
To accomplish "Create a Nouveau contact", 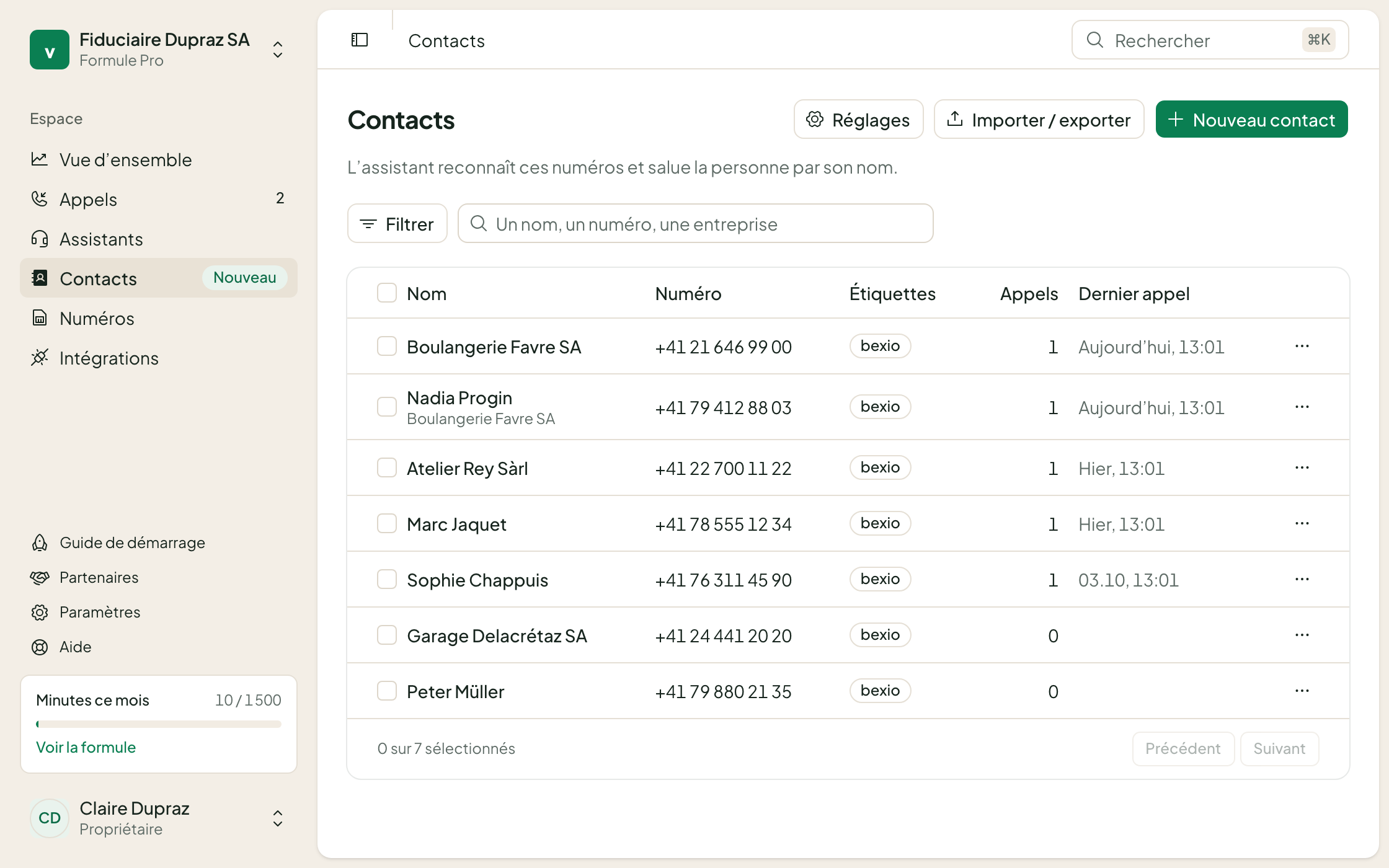I will (x=1251, y=120).
